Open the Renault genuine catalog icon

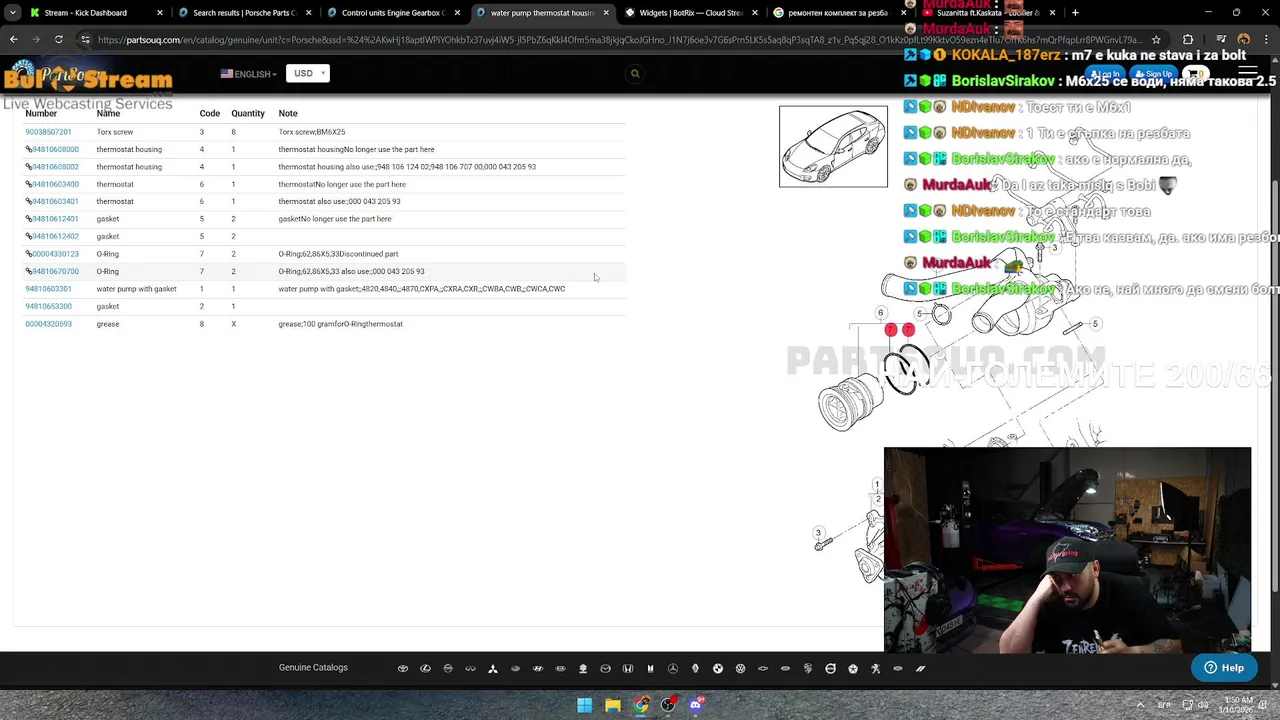(695, 668)
